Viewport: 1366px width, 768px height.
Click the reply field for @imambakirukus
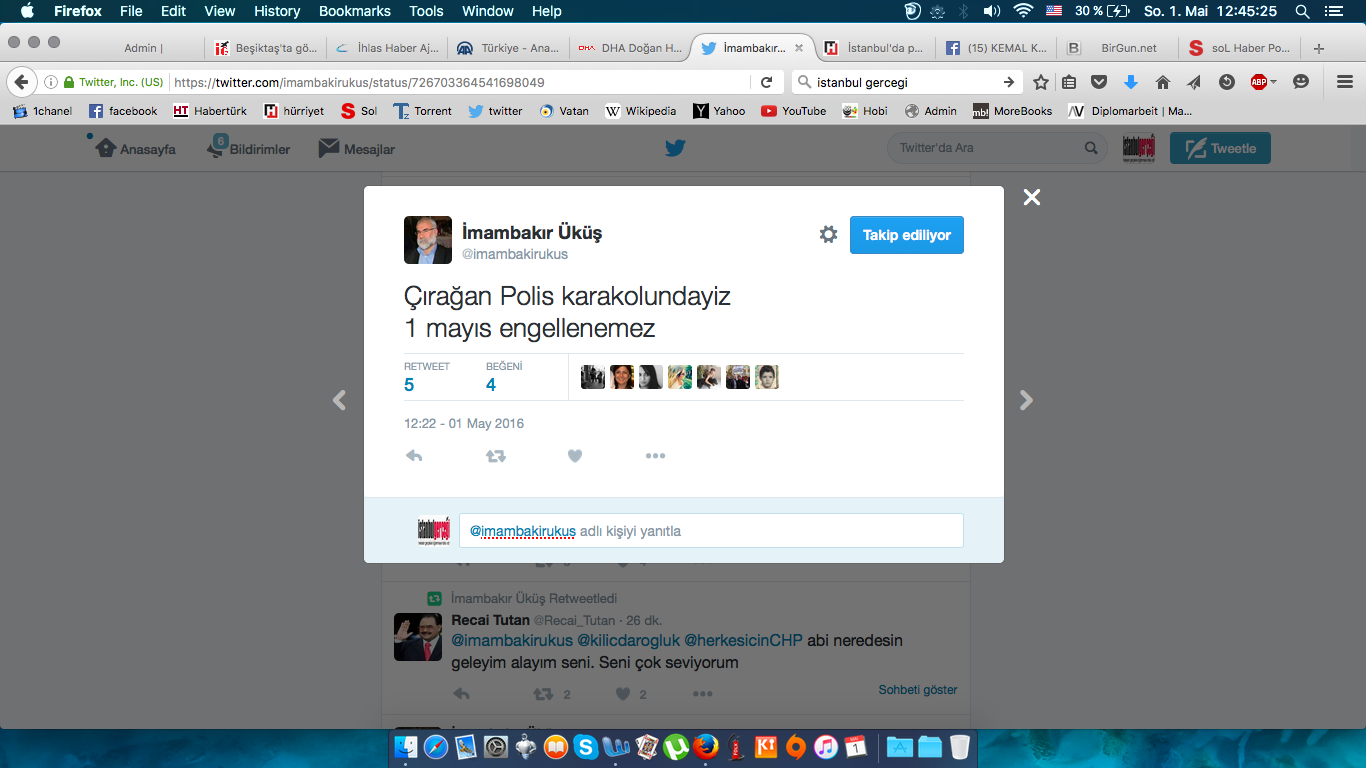(711, 531)
